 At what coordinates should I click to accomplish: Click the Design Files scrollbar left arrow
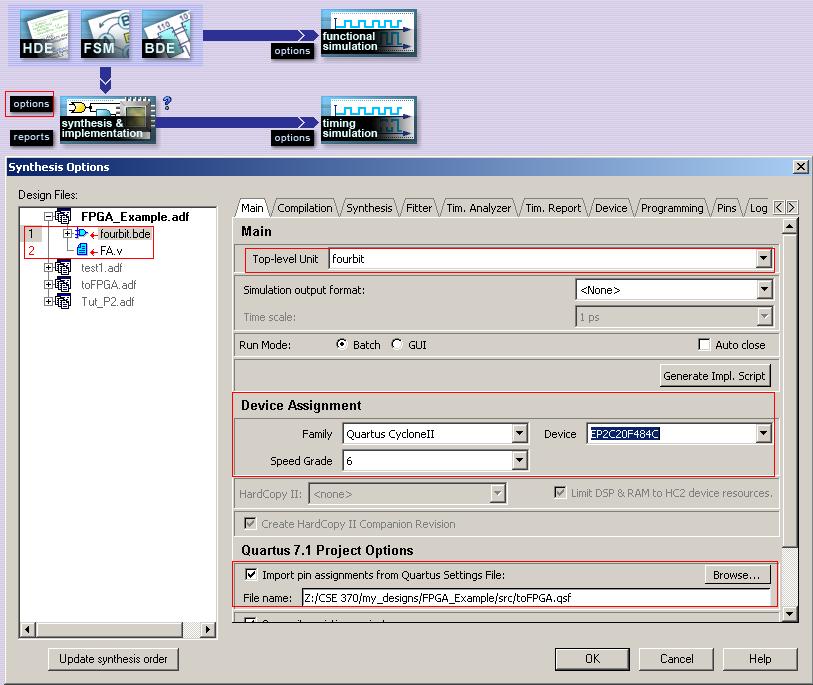pos(27,630)
